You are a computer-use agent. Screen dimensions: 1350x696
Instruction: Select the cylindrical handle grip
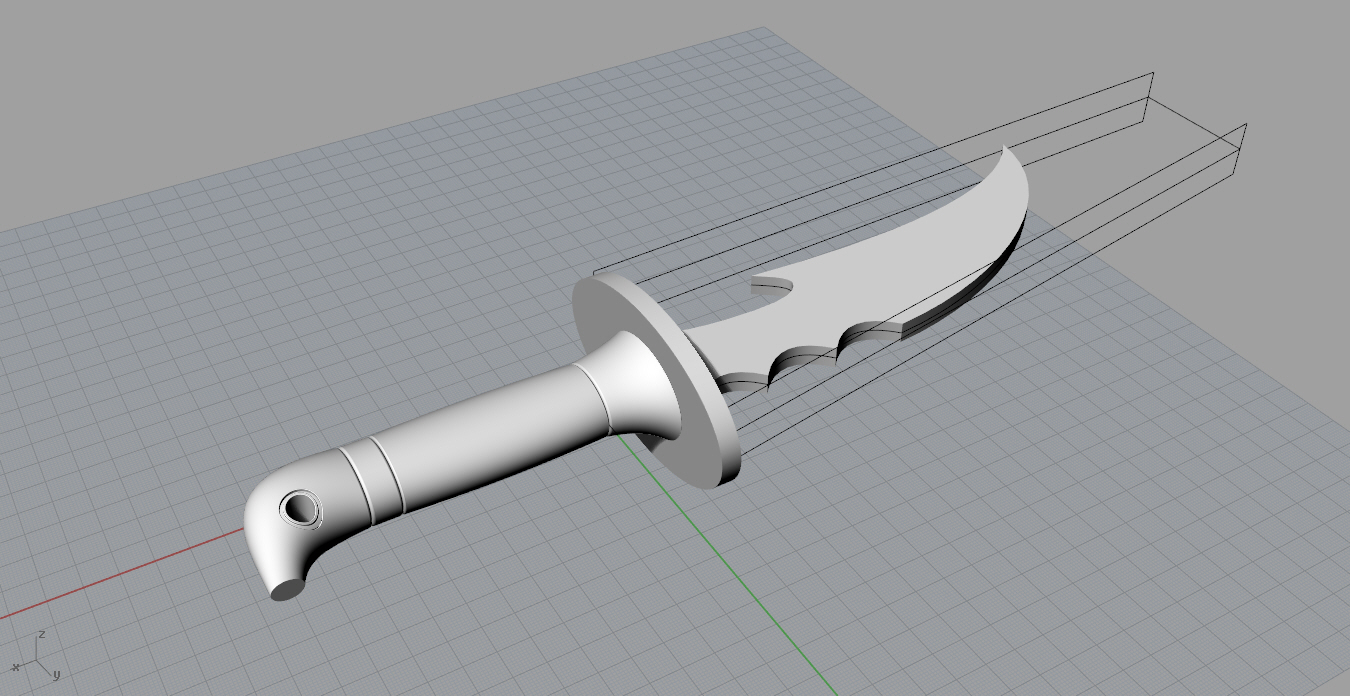pyautogui.click(x=490, y=440)
